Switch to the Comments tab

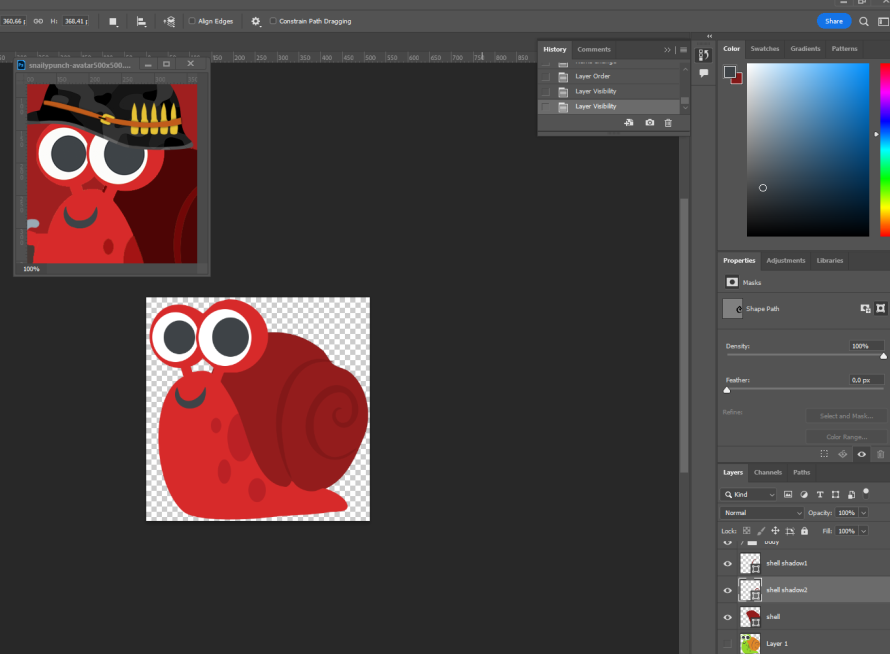point(594,49)
